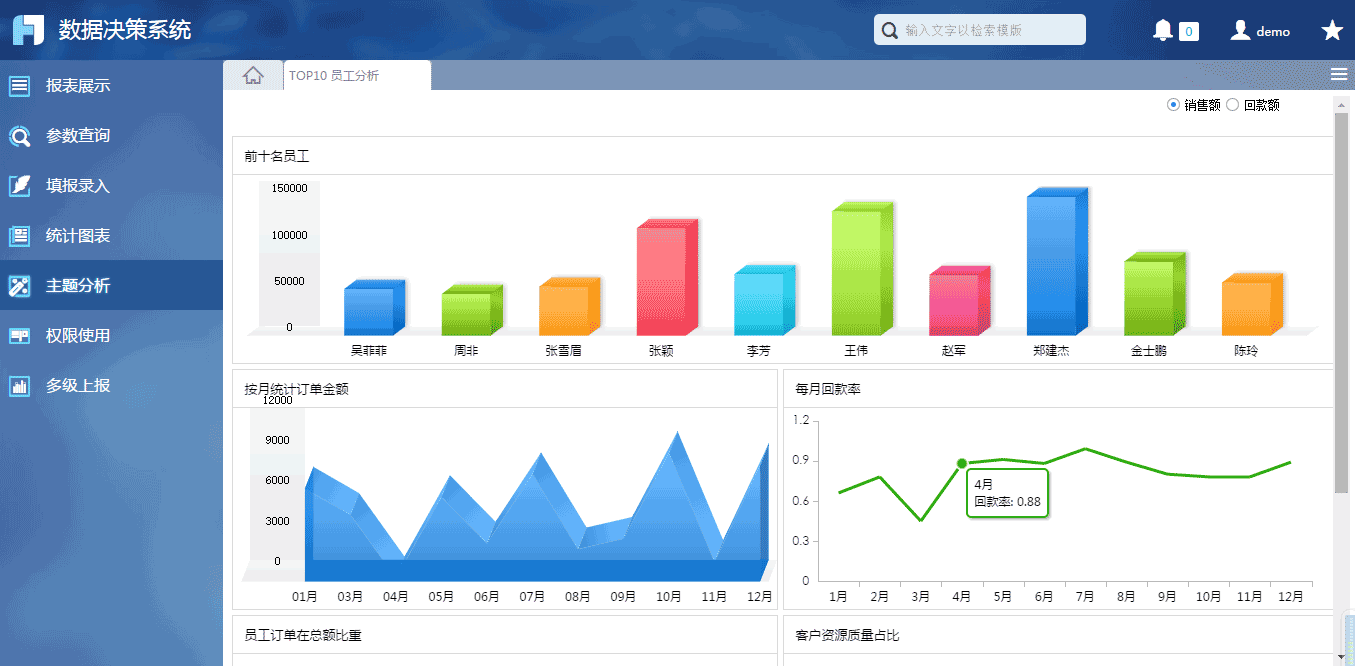This screenshot has height=666, width=1355.
Task: Switch to 回款额 option
Action: (1232, 104)
